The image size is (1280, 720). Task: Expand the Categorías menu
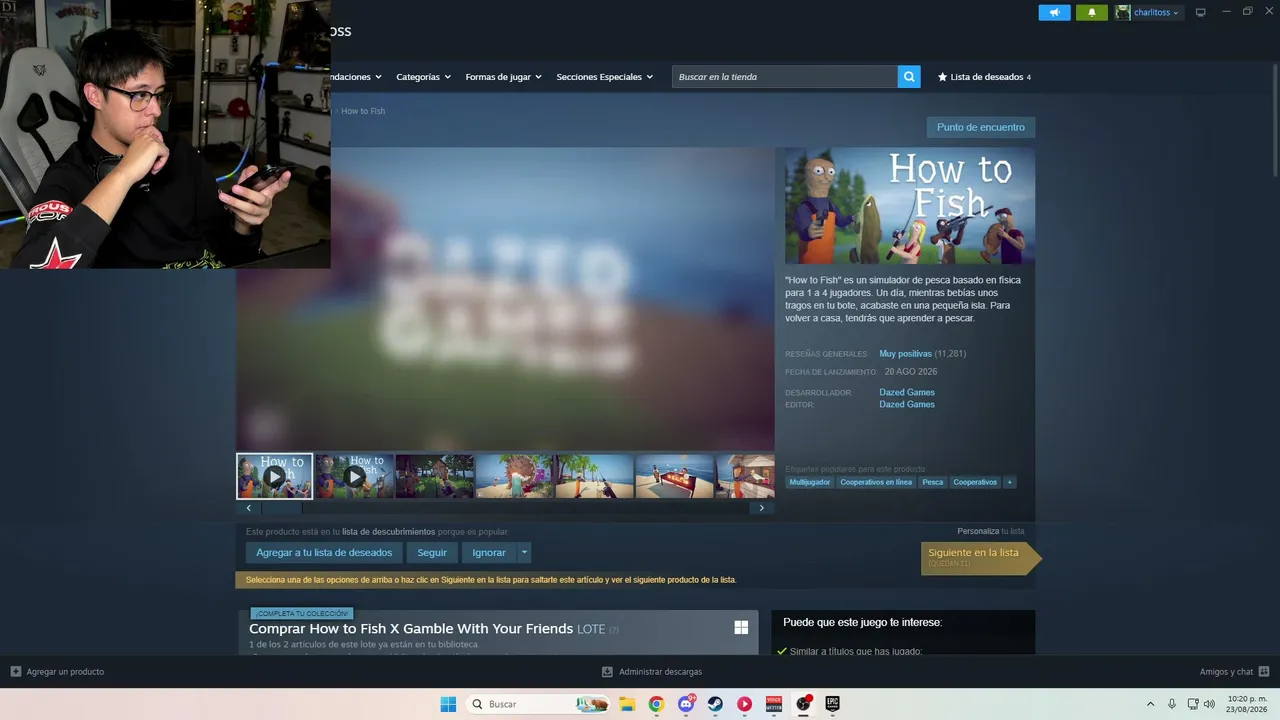423,77
